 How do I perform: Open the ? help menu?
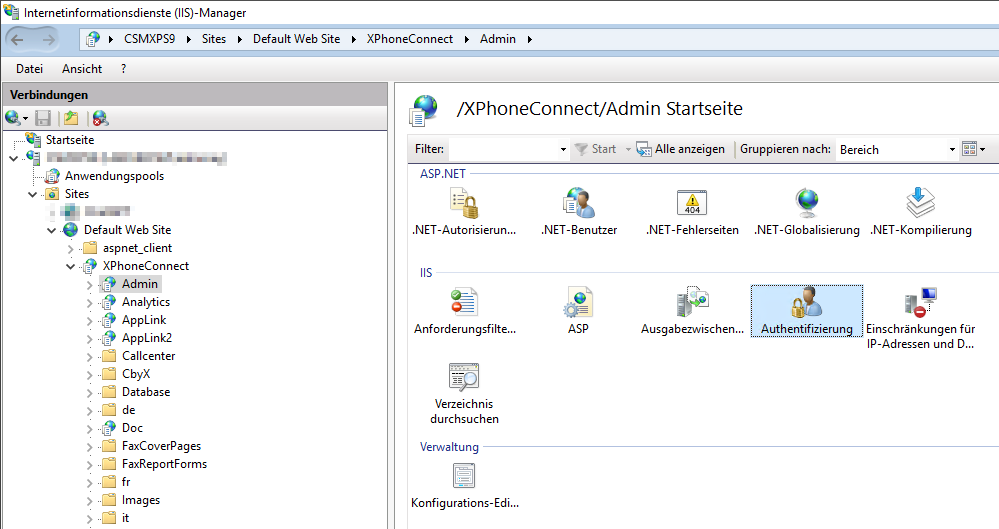(123, 69)
